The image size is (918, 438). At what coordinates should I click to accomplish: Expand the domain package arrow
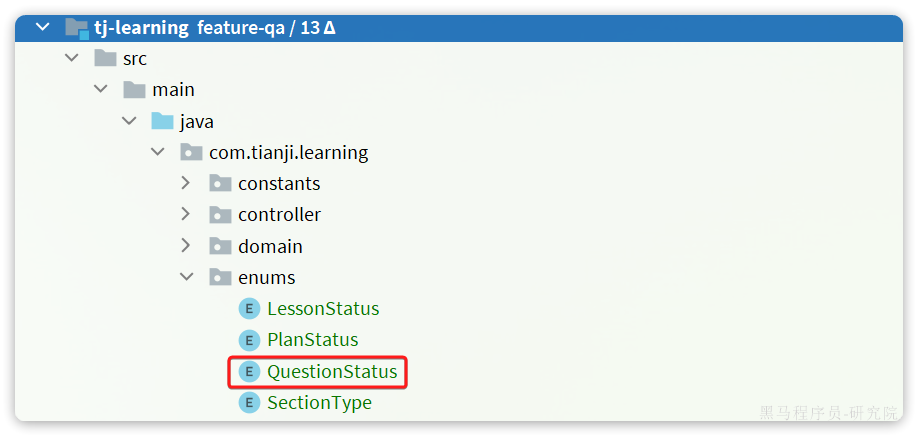pos(186,246)
